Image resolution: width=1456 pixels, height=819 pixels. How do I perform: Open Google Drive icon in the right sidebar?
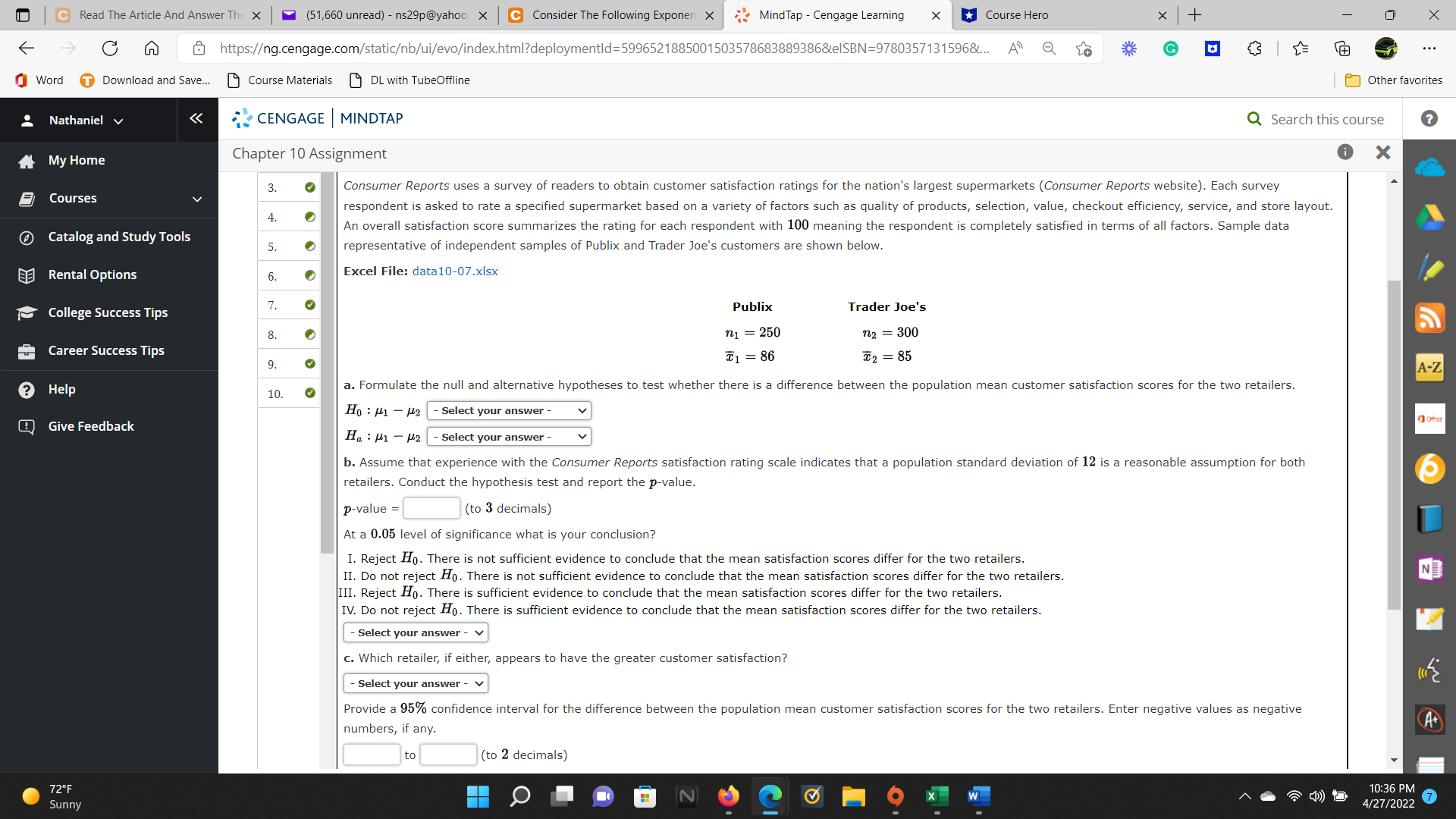point(1430,217)
